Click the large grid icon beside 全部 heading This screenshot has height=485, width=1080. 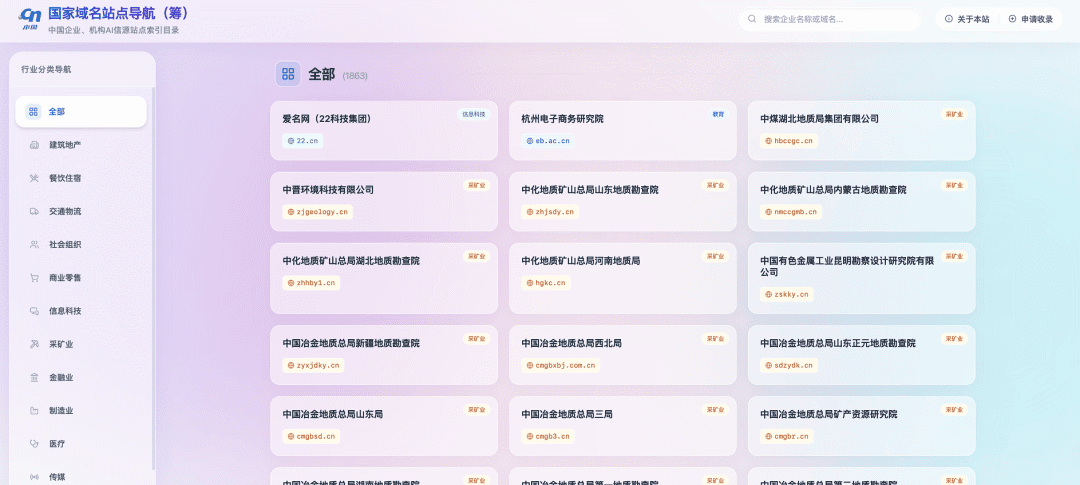pyautogui.click(x=288, y=74)
